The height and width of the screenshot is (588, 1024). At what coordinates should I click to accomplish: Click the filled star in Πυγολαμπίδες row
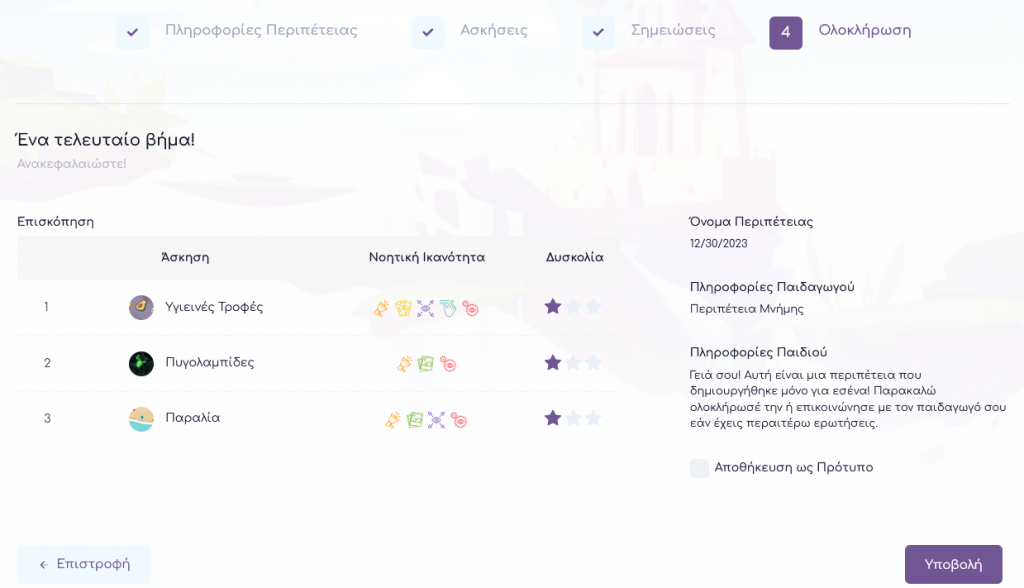(553, 362)
